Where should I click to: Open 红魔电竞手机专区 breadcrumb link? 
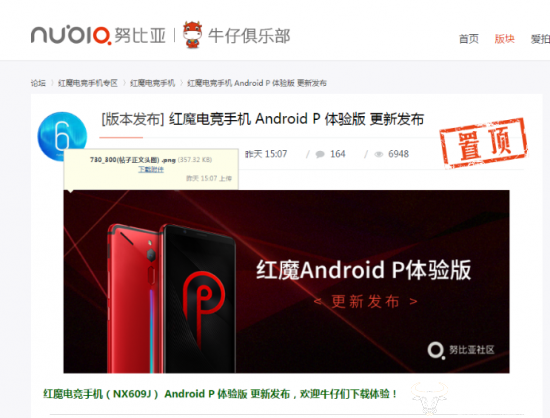(88, 83)
